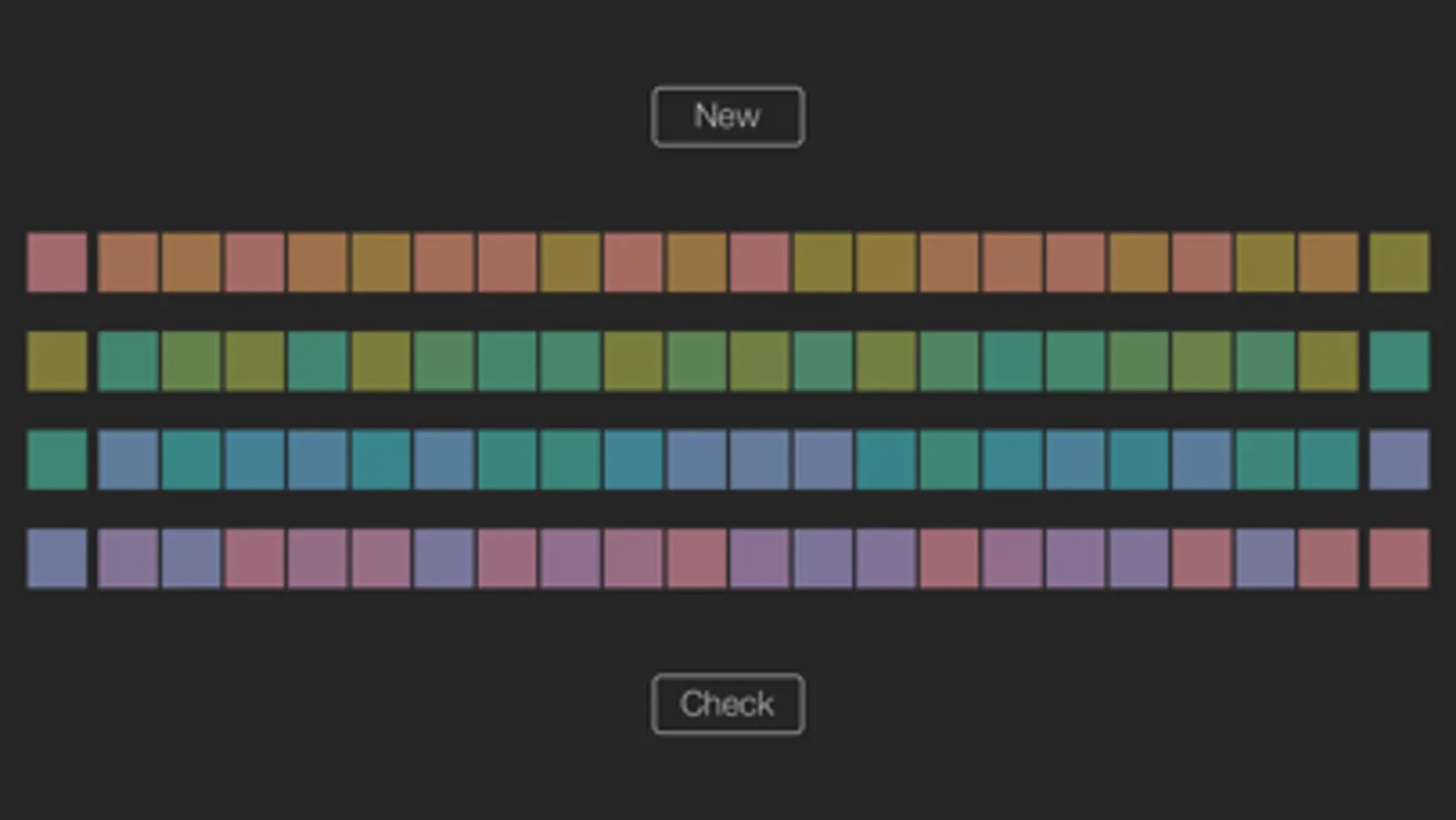Select the fifth swatch, teal, in second row
This screenshot has width=1456, height=820.
318,361
